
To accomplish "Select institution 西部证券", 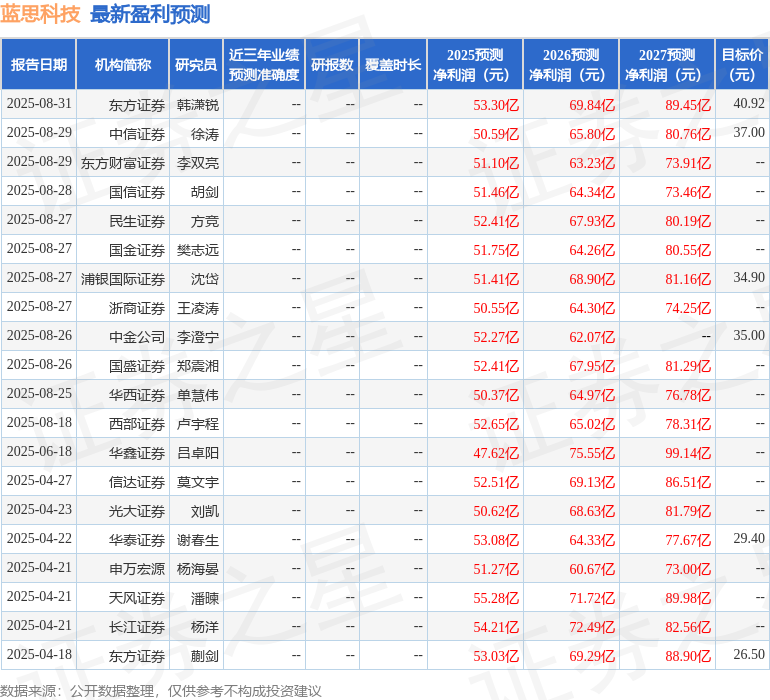I will (137, 424).
